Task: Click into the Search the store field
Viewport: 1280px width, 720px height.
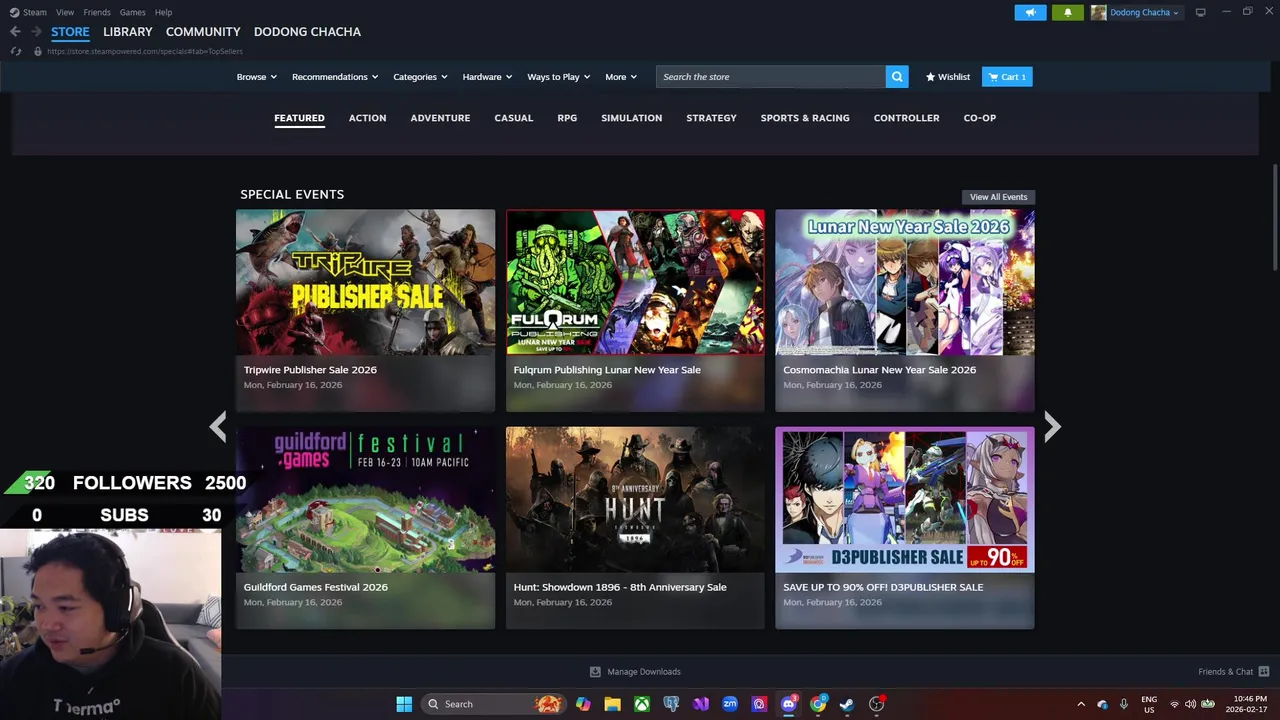Action: click(x=771, y=77)
